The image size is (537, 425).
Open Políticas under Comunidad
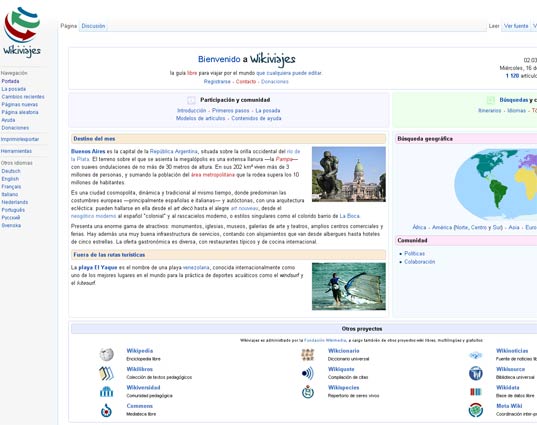click(414, 253)
